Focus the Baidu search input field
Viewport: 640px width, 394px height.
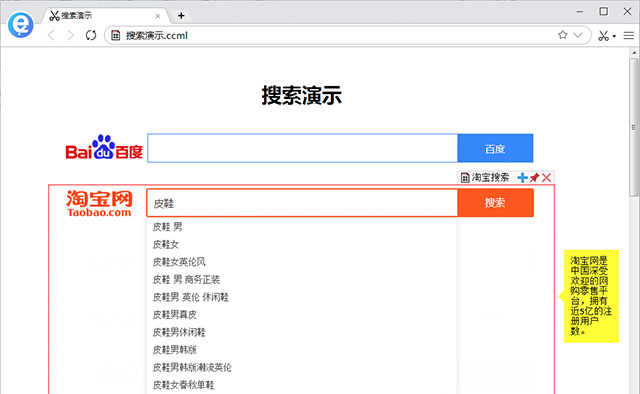(x=302, y=148)
